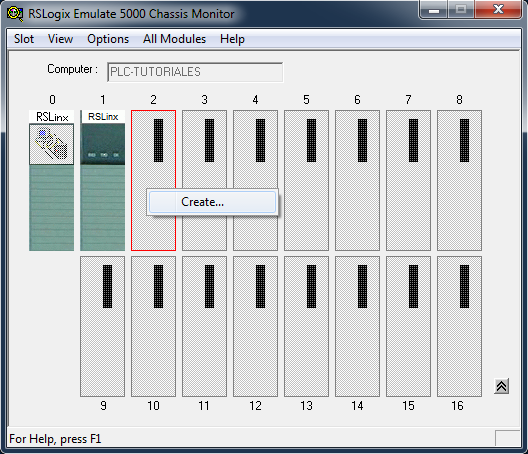Select empty slot 10
Viewport: 528px width, 454px height.
[154, 326]
